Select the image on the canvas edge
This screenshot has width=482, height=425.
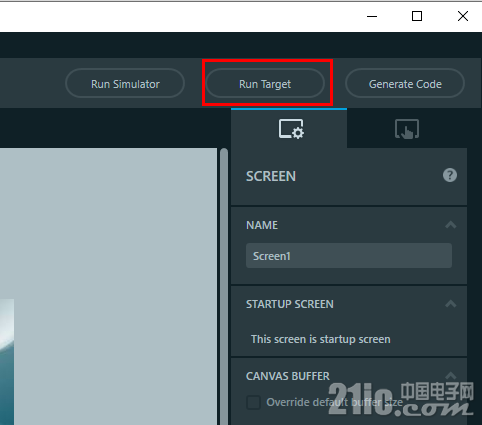pos(7,362)
